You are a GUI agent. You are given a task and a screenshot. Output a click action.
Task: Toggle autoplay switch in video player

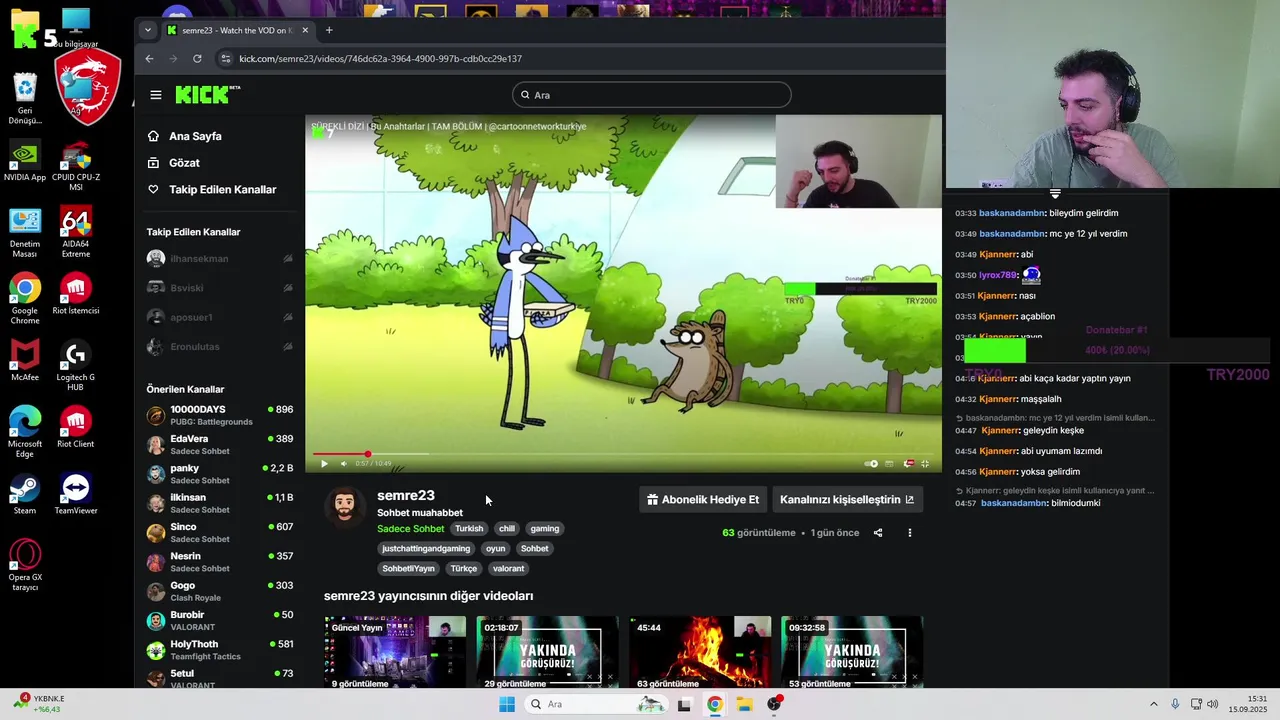[x=871, y=463]
